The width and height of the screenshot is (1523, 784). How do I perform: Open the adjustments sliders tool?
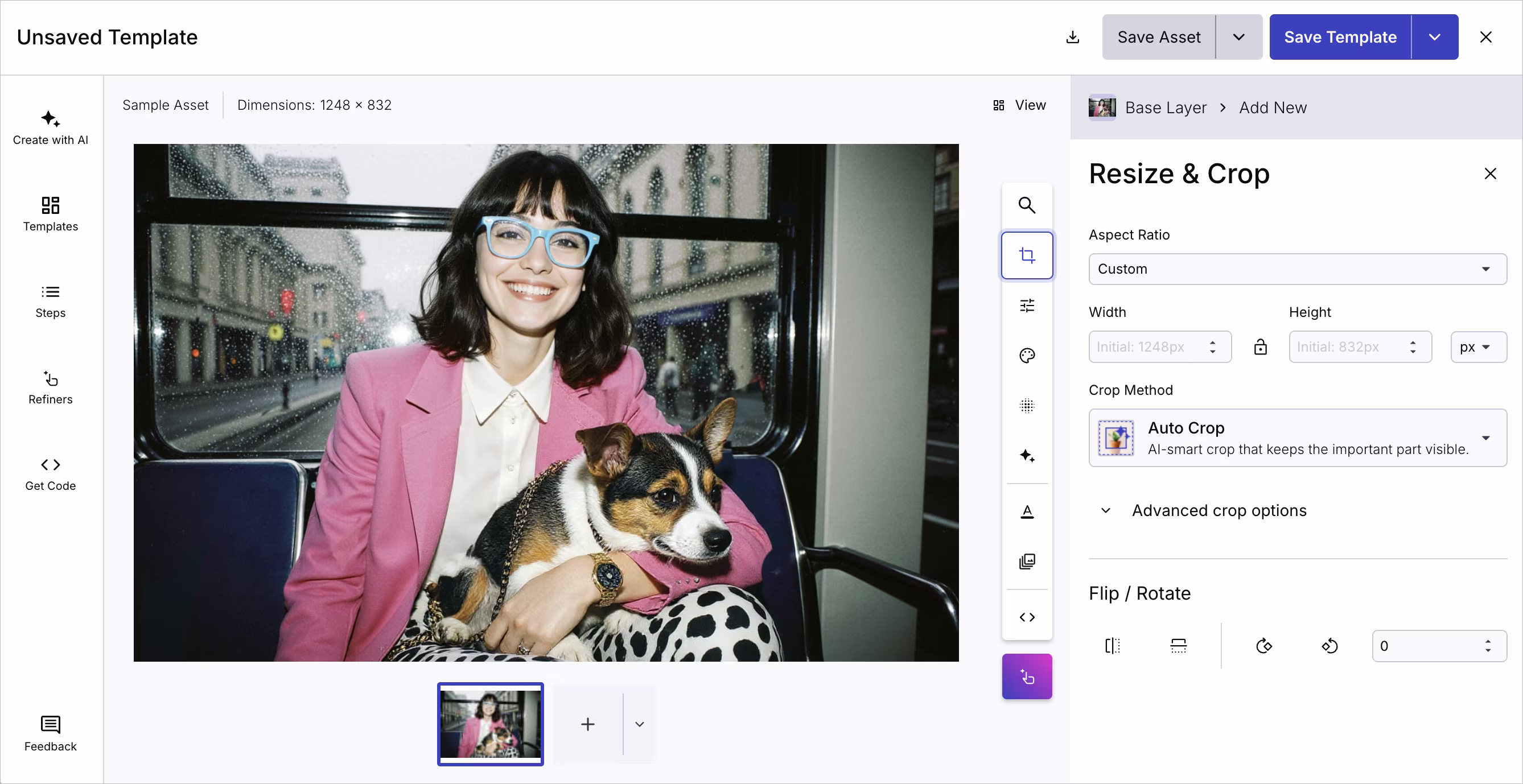click(x=1026, y=306)
